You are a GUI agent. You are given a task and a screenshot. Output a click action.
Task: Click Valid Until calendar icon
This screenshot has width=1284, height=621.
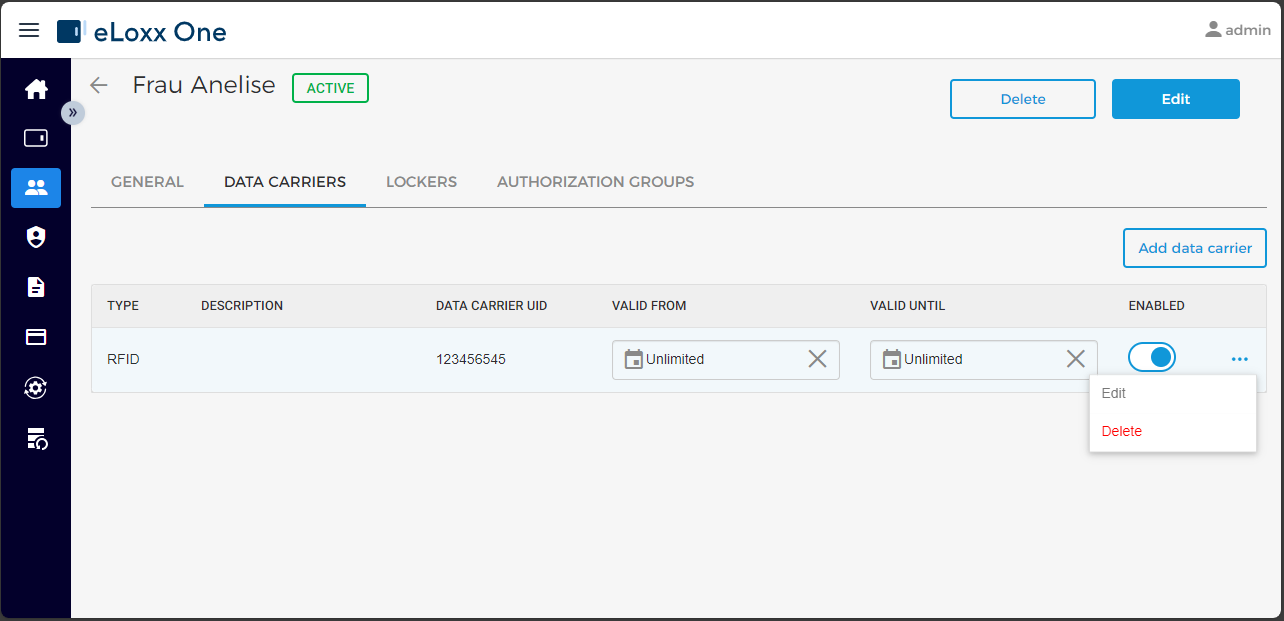[892, 359]
